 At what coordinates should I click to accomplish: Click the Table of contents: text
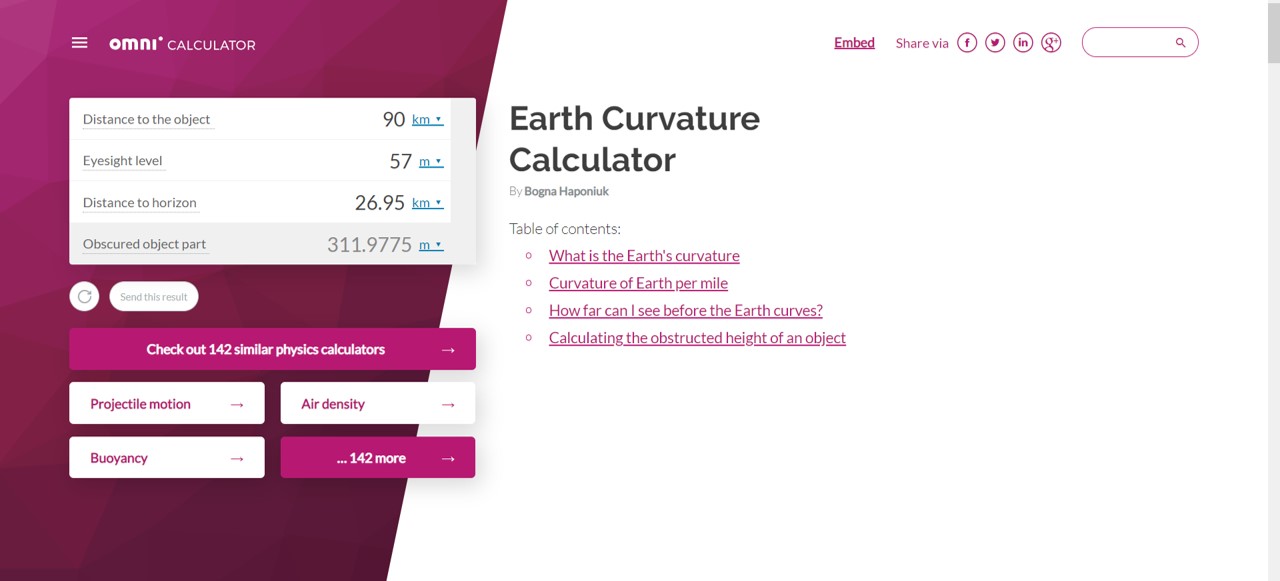(x=565, y=229)
